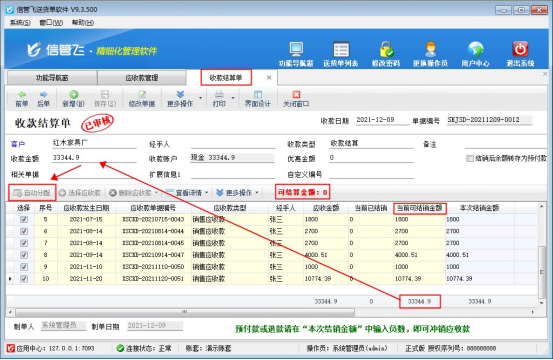Click cell 10774.39 in 应收金额 column
This screenshot has height=360, width=553.
tap(326, 279)
